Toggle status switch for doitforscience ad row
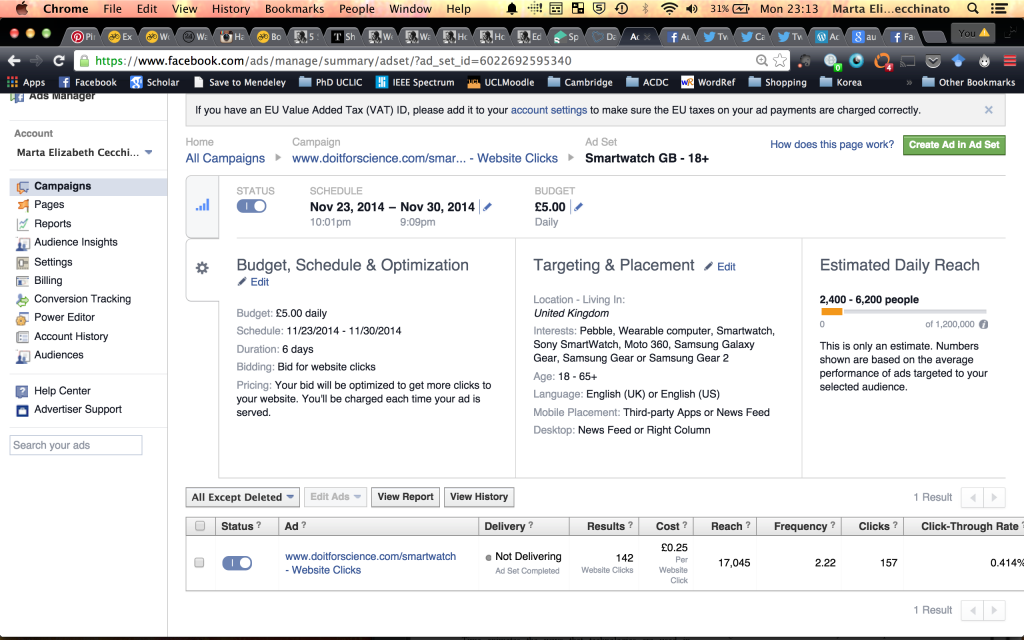The image size is (1024, 640). 237,563
